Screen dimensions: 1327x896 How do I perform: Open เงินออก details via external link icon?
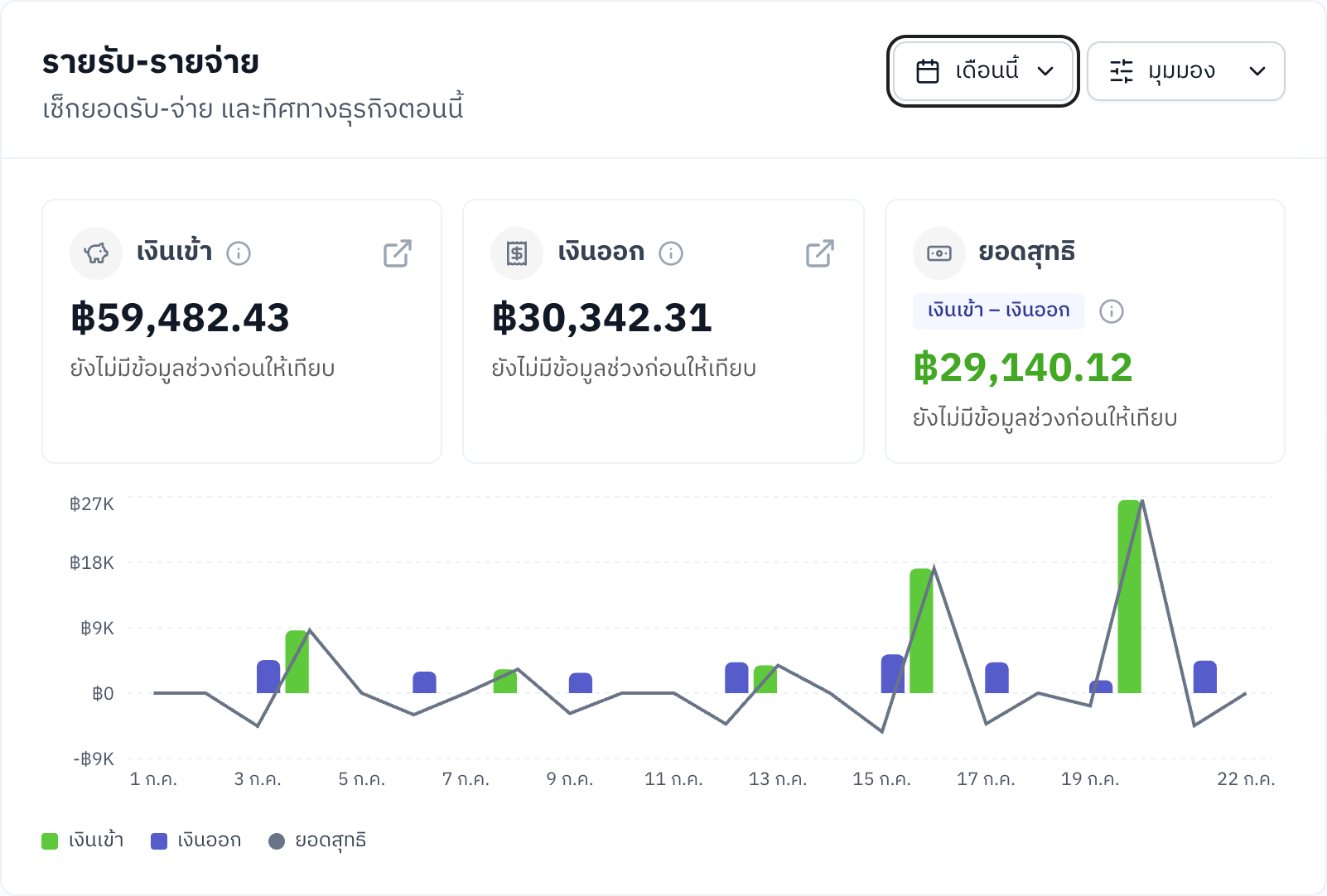click(820, 253)
